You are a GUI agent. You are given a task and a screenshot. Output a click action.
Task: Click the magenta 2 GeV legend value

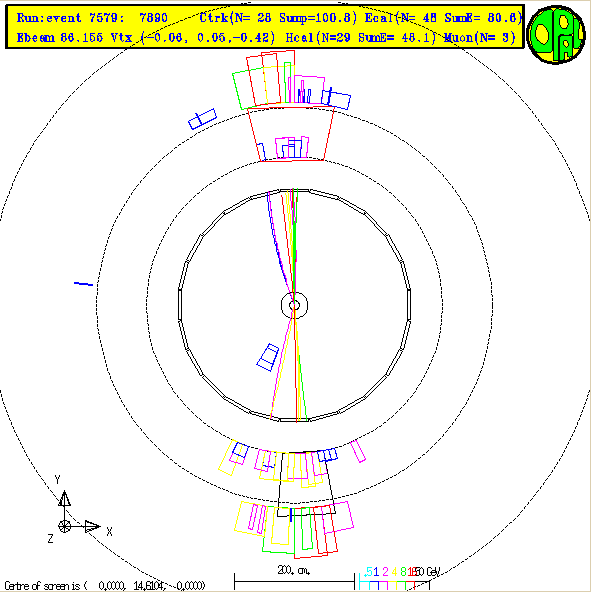(385, 572)
